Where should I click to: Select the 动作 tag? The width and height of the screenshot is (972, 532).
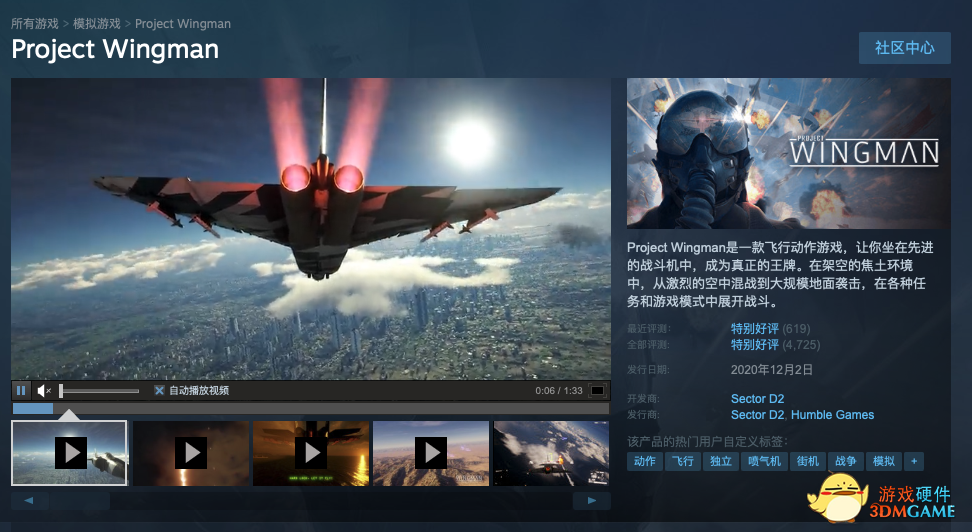pos(645,461)
